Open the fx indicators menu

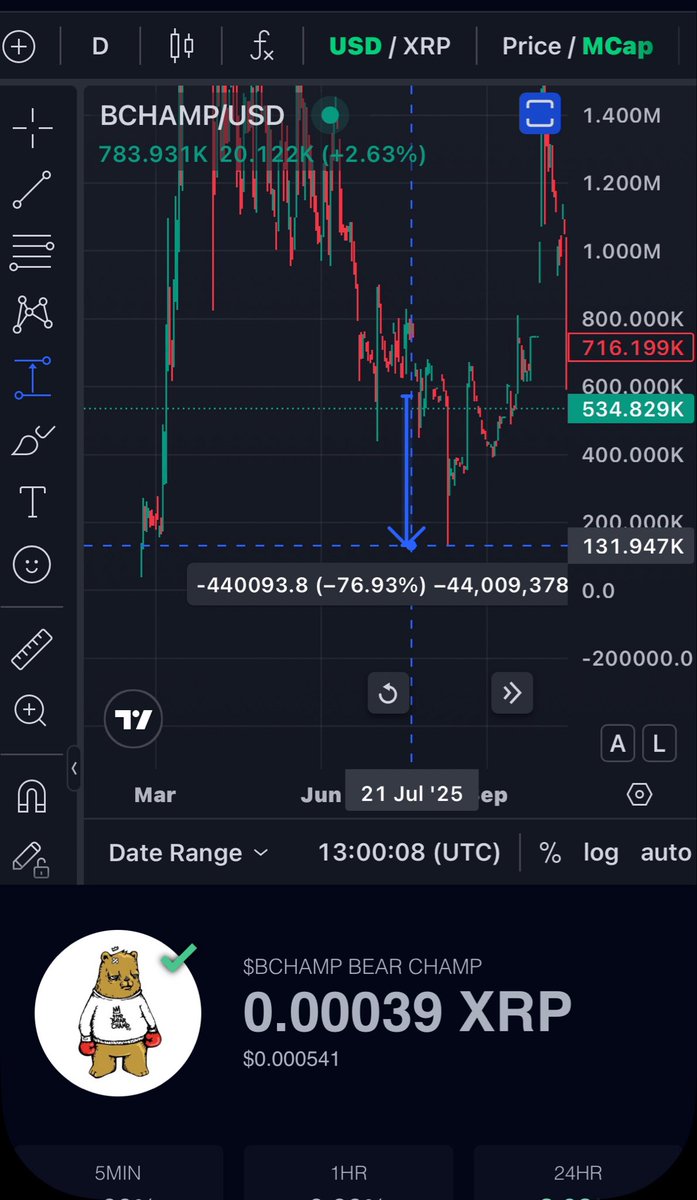262,46
